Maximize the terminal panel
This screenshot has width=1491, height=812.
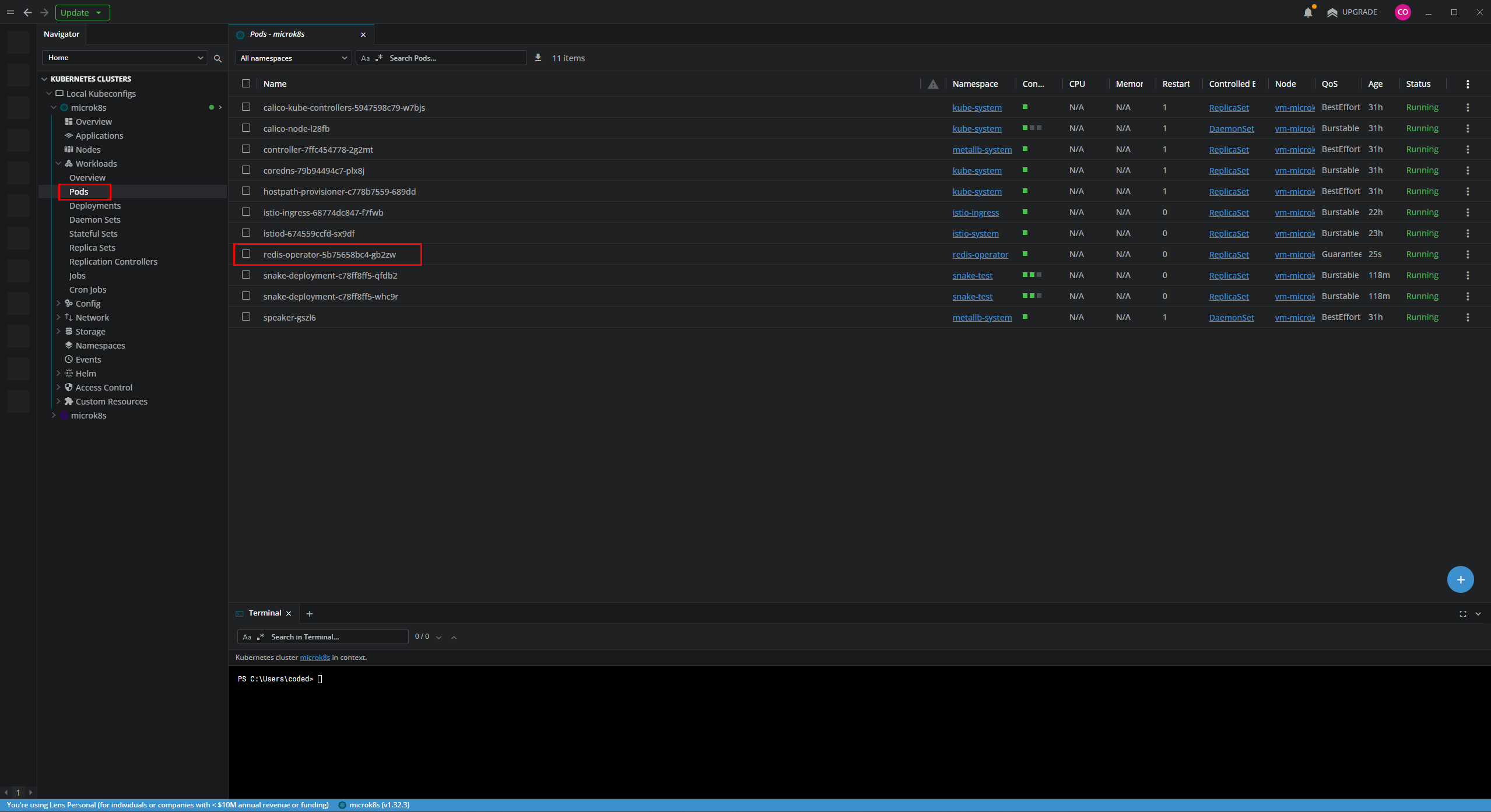[x=1463, y=614]
